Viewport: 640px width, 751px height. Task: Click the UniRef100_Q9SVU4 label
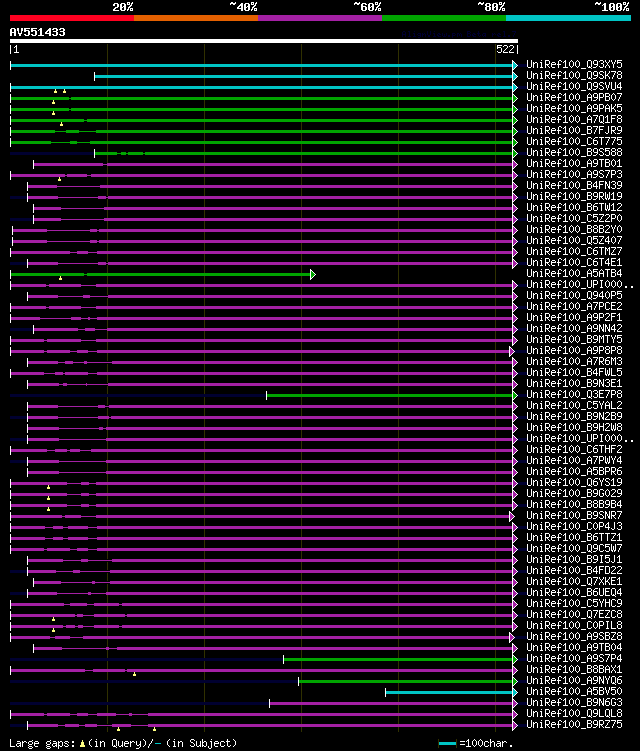tap(574, 86)
